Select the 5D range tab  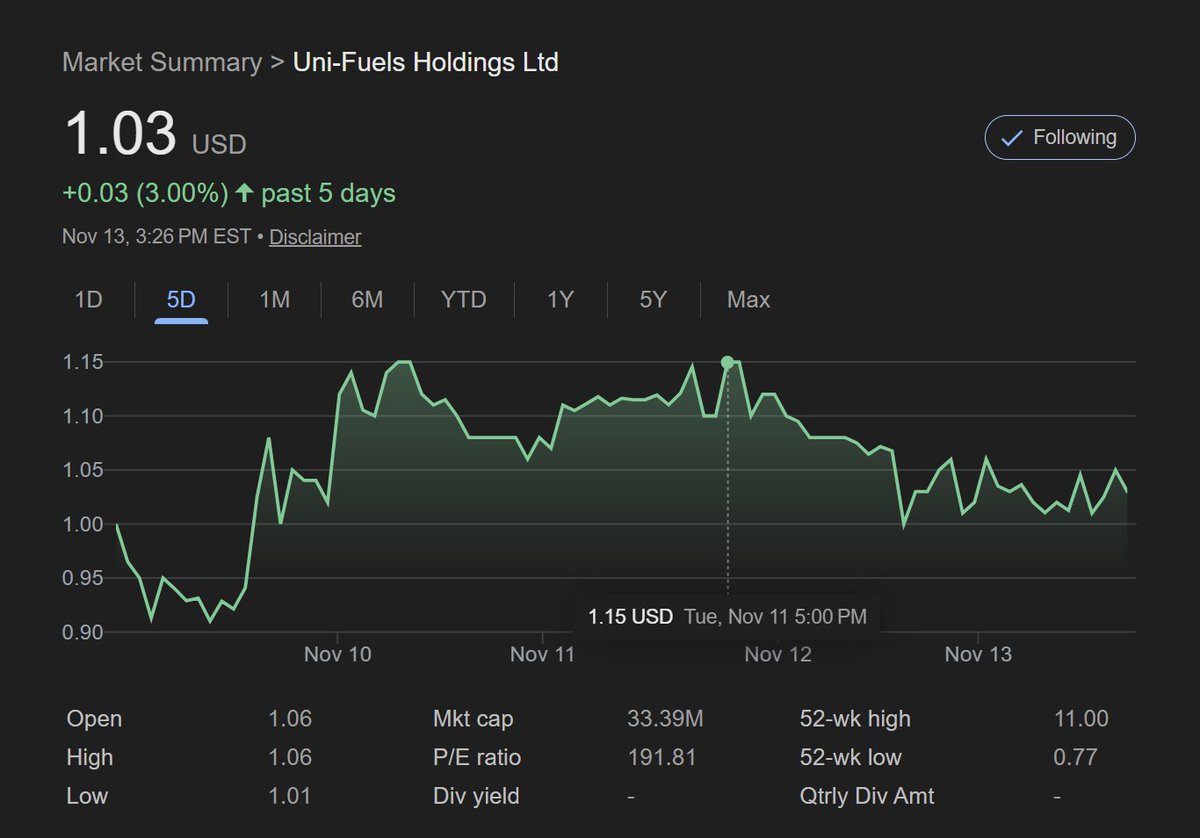181,299
